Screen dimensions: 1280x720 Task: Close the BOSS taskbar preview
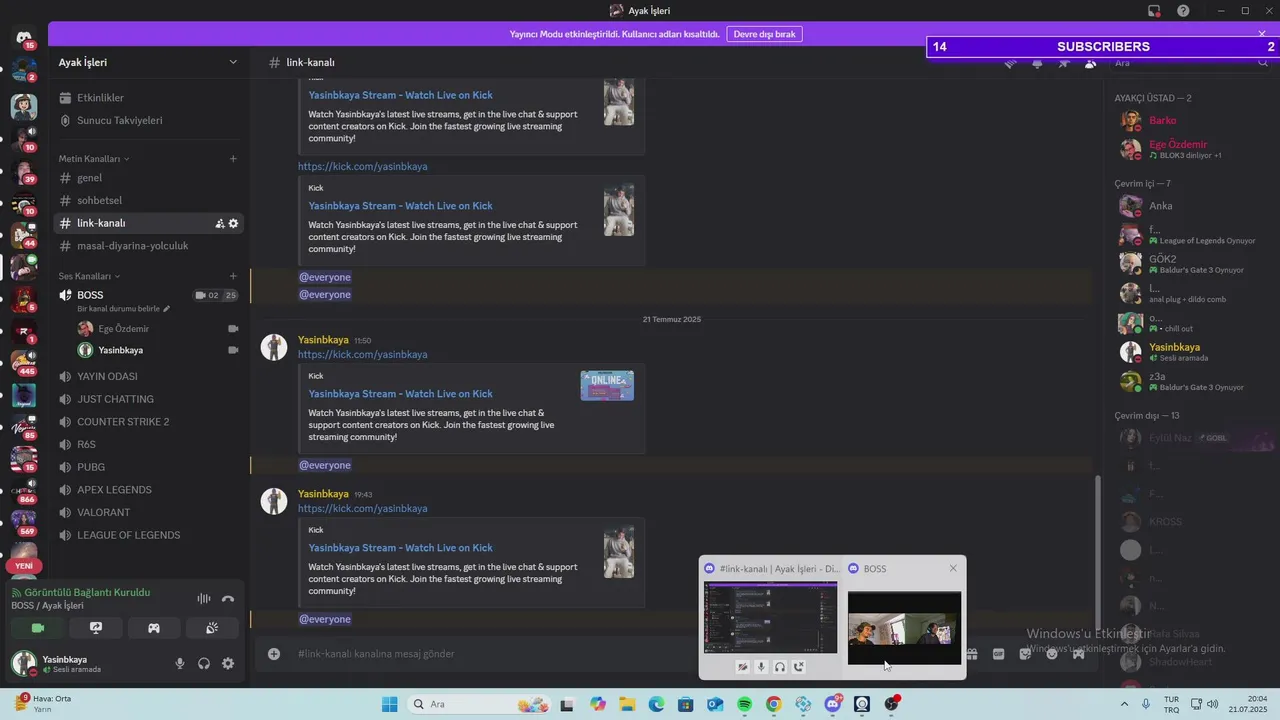[x=953, y=568]
